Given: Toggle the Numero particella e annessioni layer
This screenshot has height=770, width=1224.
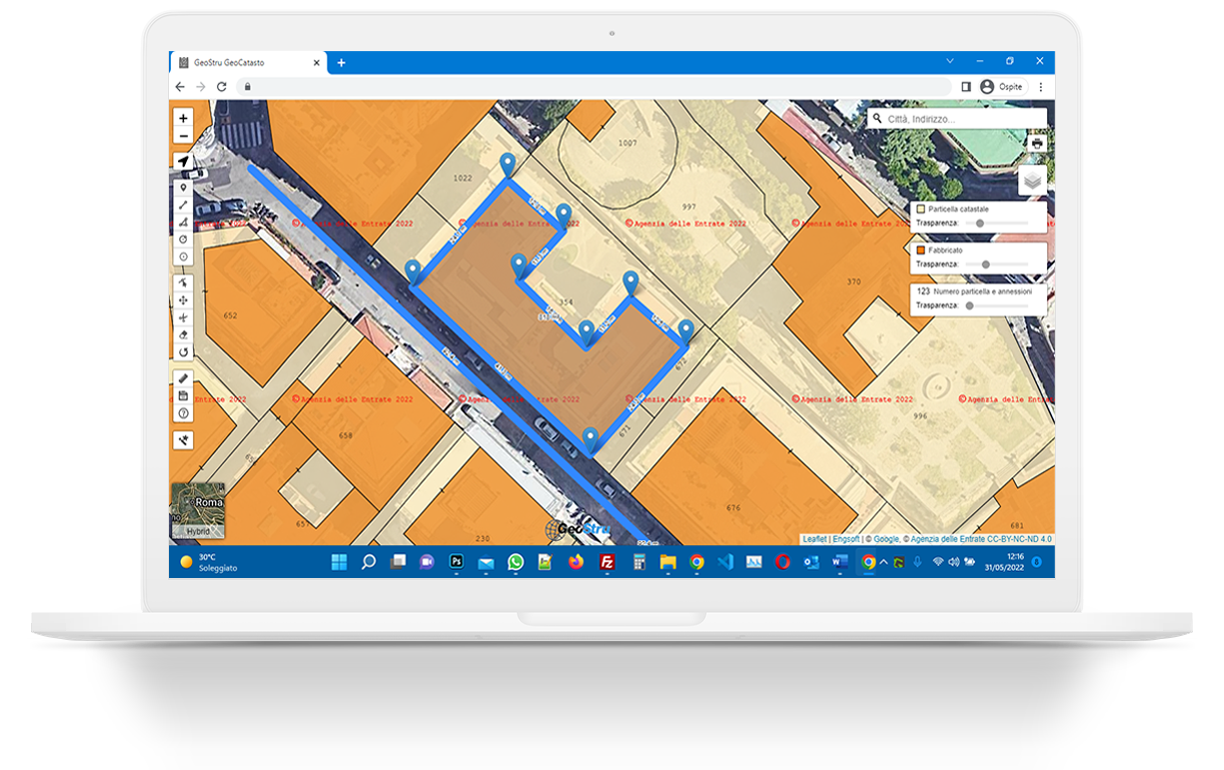Looking at the screenshot, I should point(923,291).
